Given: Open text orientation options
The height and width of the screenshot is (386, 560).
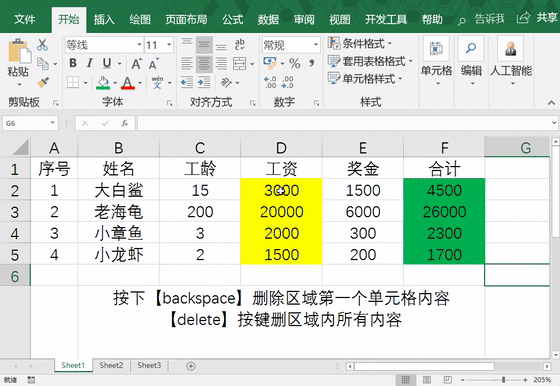Looking at the screenshot, I should pos(226,82).
